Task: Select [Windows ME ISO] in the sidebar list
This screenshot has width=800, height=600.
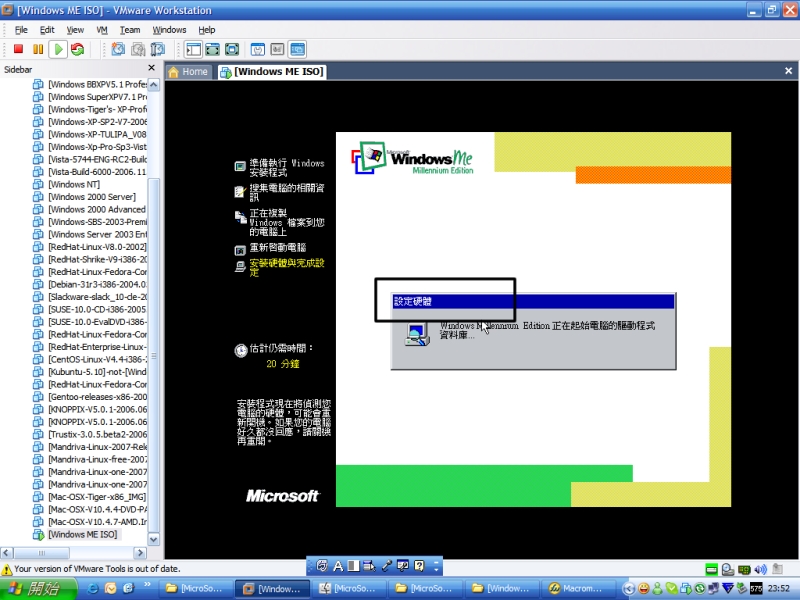Action: pyautogui.click(x=83, y=534)
